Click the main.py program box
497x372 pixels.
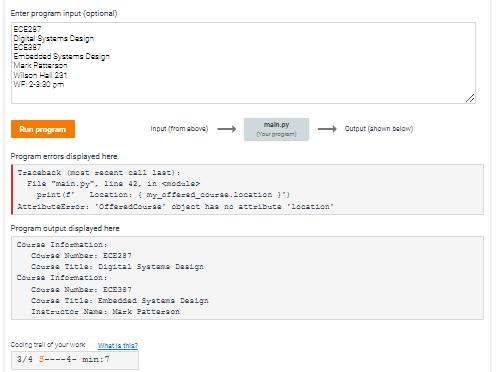(276, 129)
